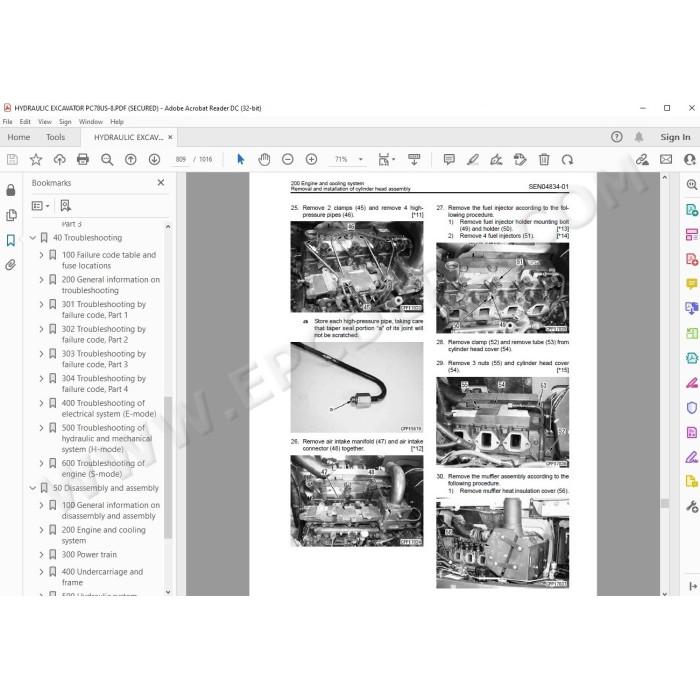Expand 400 Troubleshooting of electrical system
The width and height of the screenshot is (700, 700).
pos(42,403)
